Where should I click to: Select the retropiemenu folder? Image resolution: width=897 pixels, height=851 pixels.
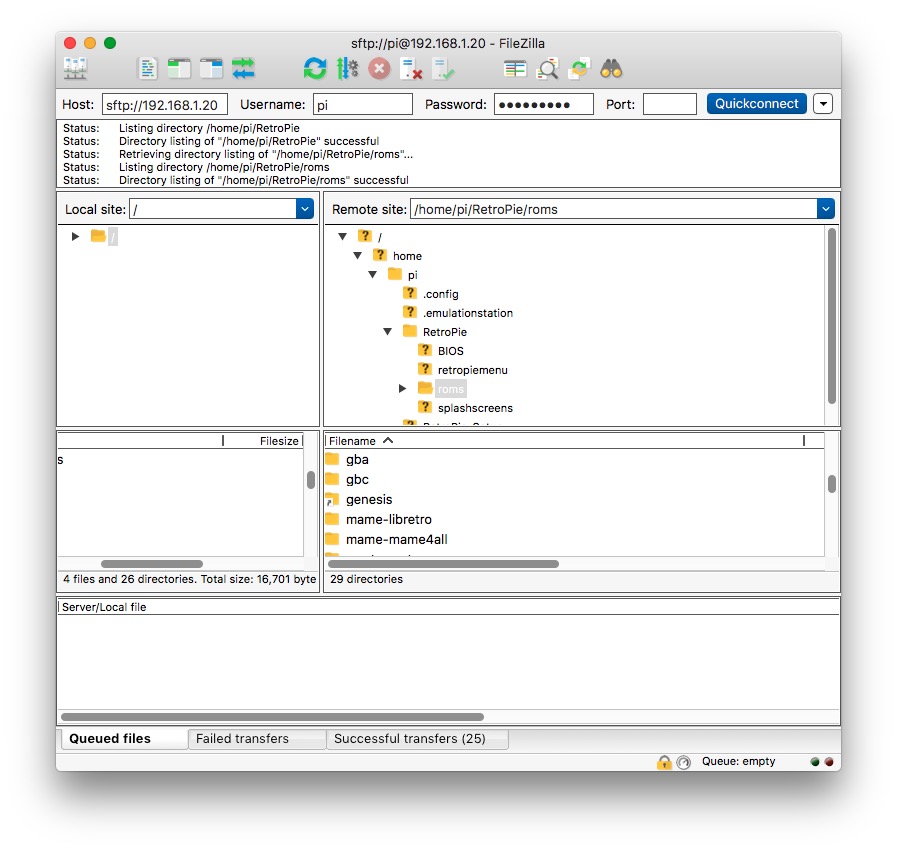pyautogui.click(x=473, y=370)
